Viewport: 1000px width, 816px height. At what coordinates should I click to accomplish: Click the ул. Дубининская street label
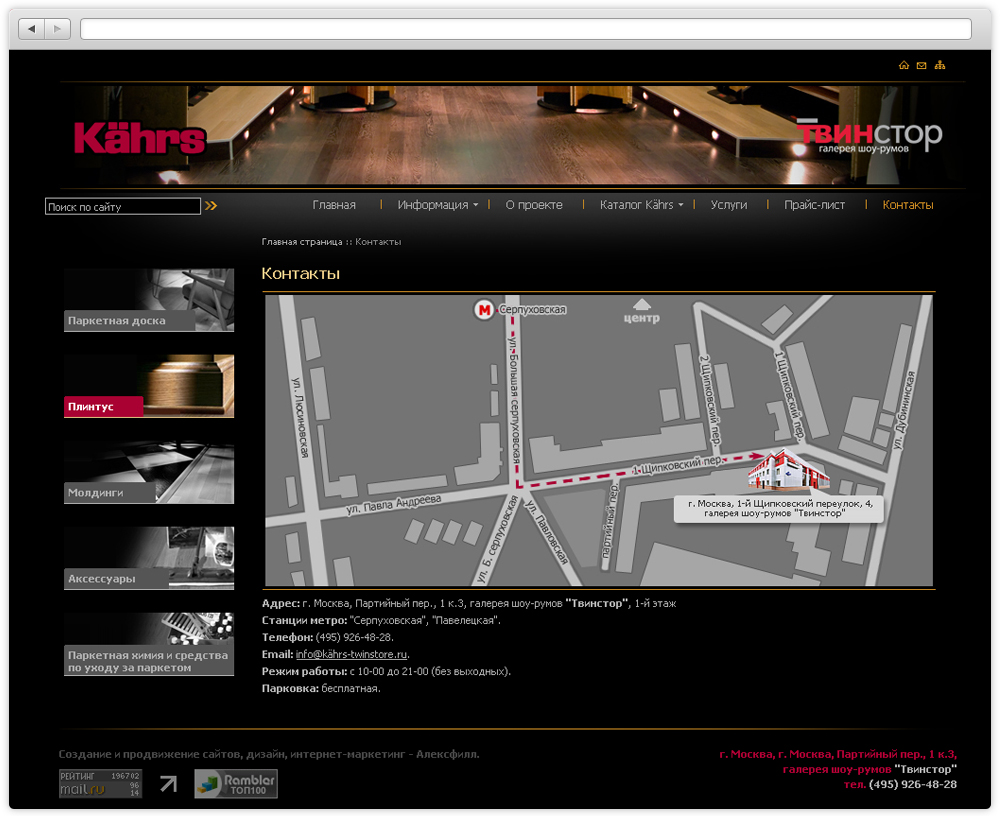coord(904,410)
